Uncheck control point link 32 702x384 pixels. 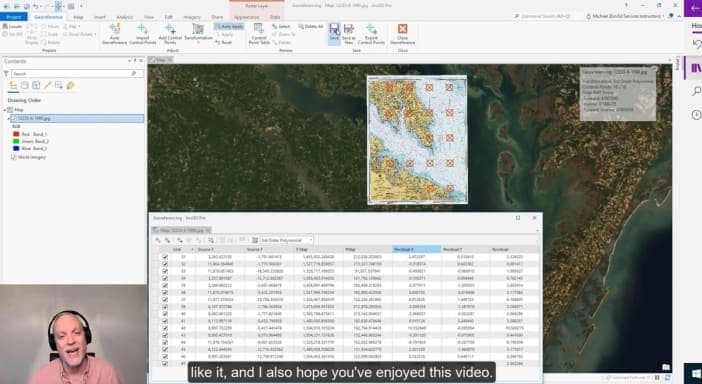(x=165, y=264)
